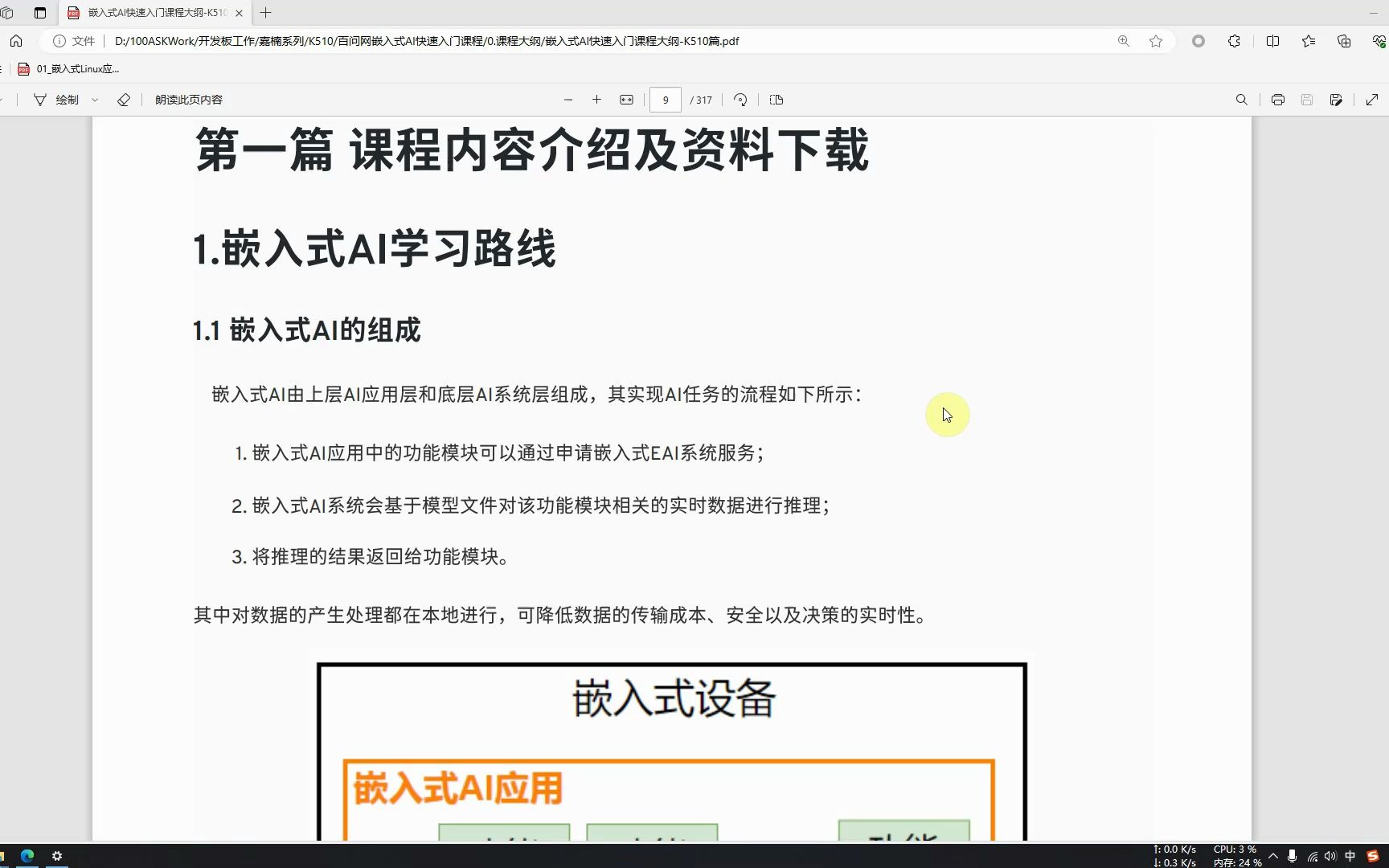Enable split screen view

coord(1272,41)
